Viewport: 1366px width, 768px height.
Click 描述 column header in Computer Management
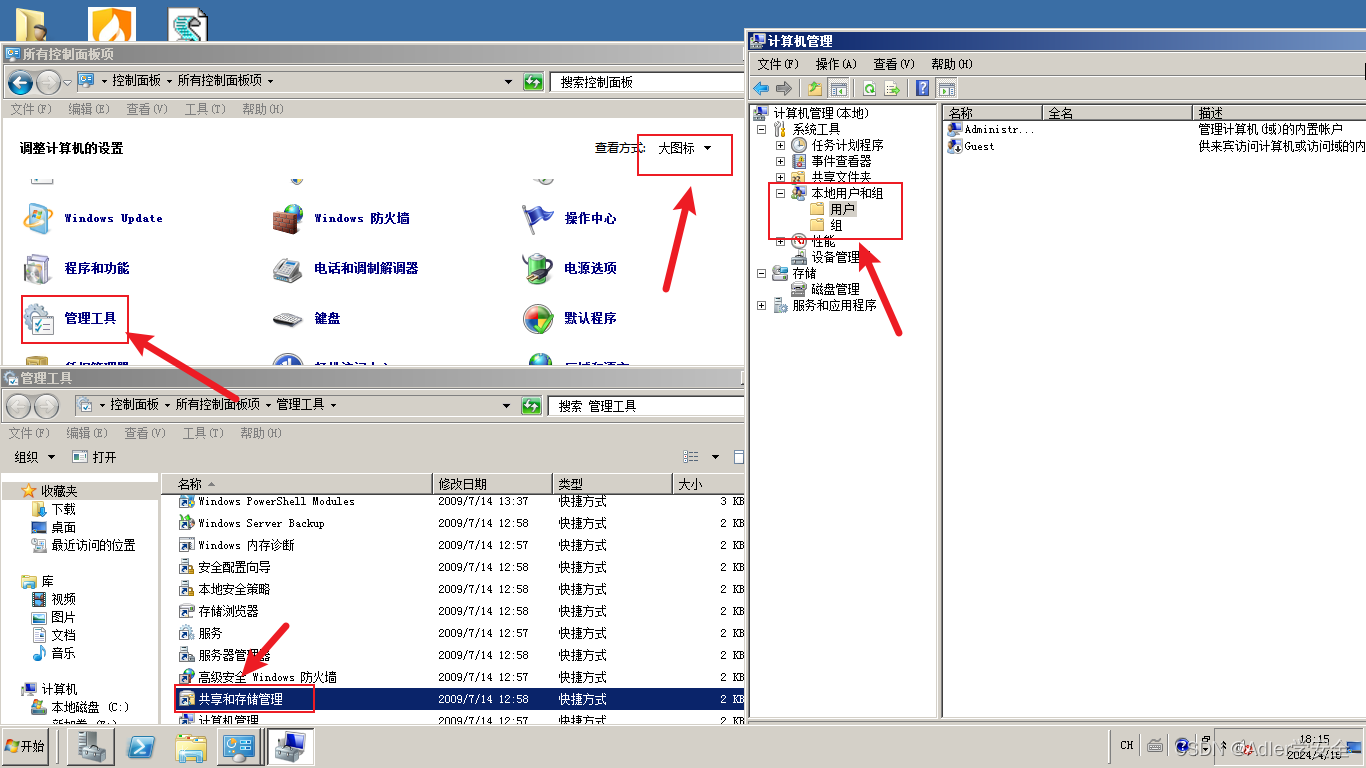1279,113
